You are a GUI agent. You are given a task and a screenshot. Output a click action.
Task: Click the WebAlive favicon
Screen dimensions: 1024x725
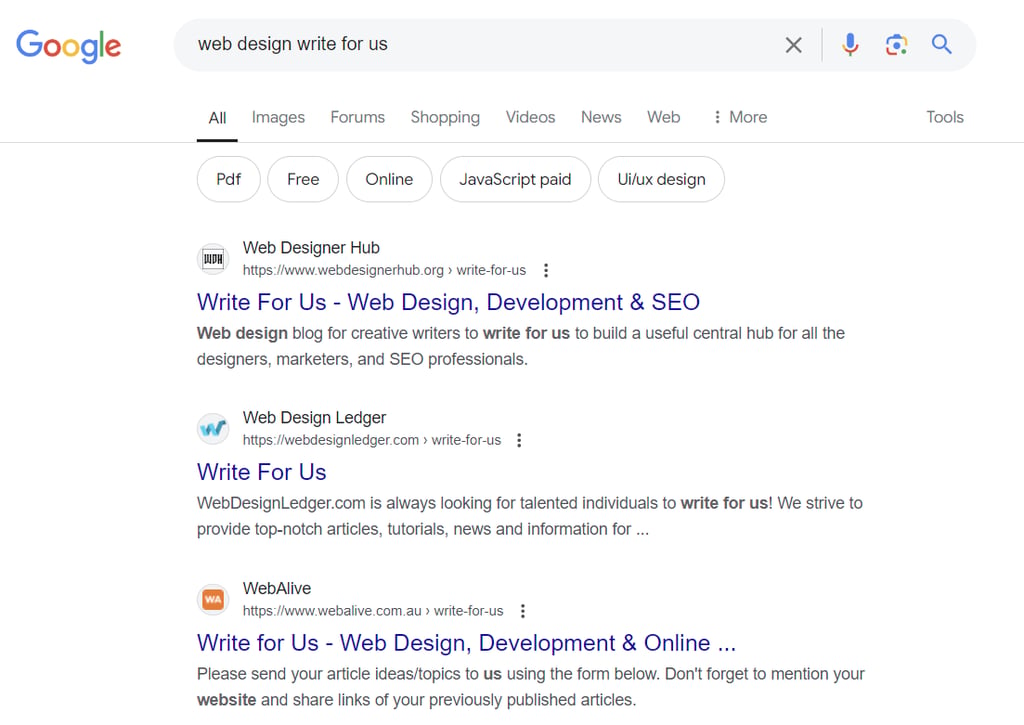tap(213, 600)
